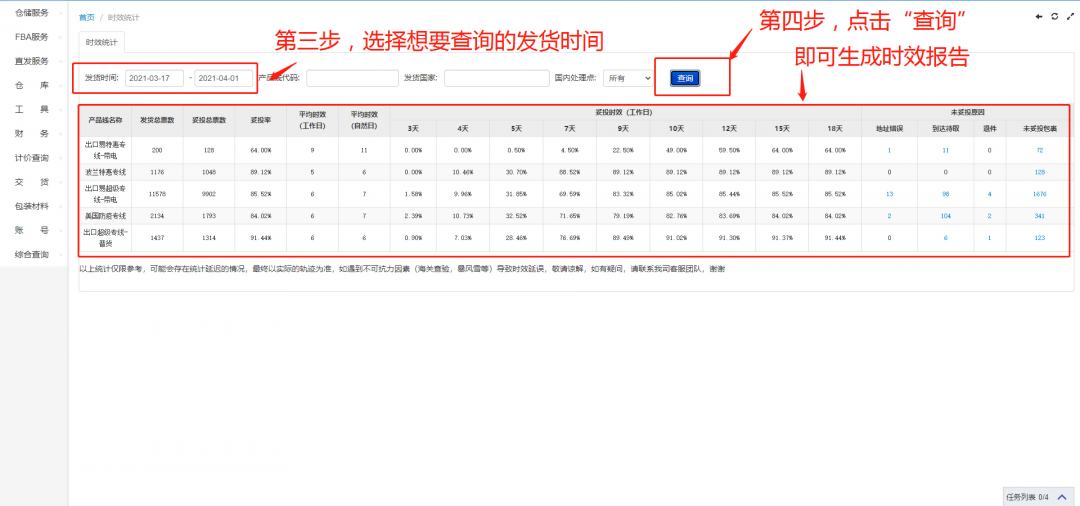Open 到达待取 link 104
Image resolution: width=1080 pixels, height=506 pixels.
pyautogui.click(x=946, y=216)
